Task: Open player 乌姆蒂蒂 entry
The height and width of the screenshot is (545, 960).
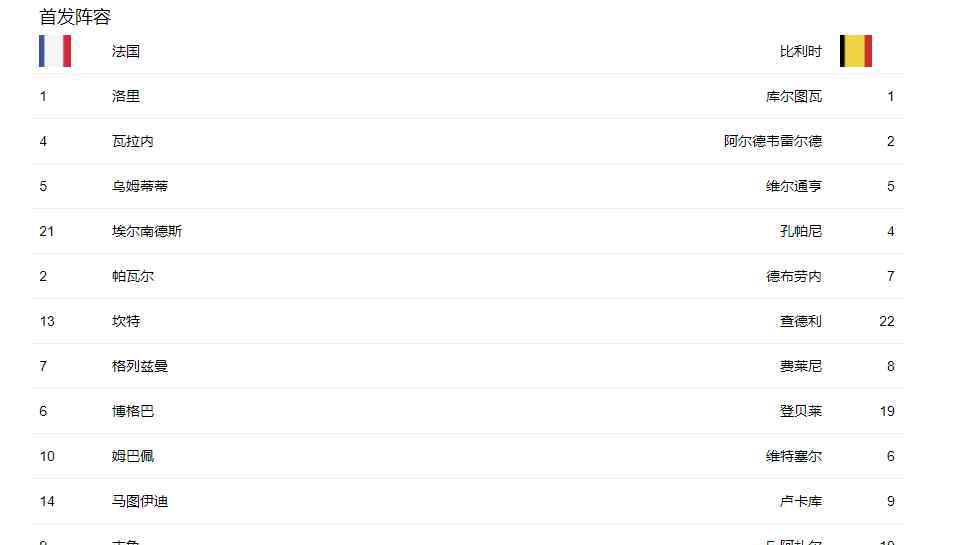Action: click(x=140, y=187)
